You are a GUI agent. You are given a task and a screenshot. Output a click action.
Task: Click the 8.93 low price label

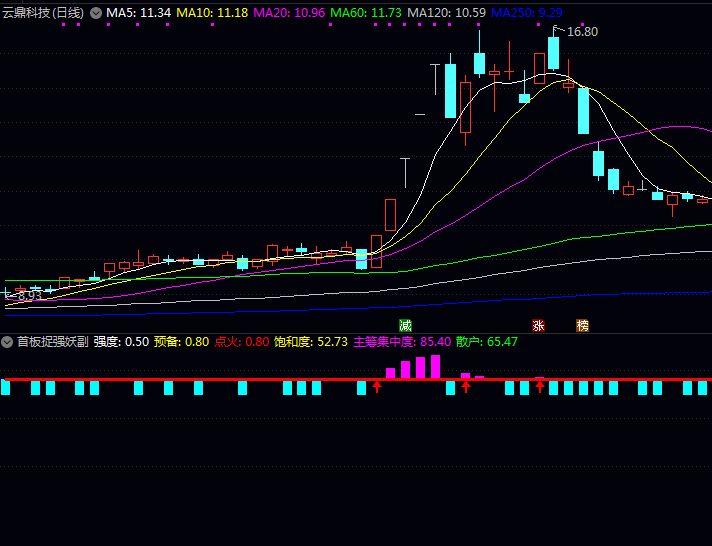click(28, 296)
